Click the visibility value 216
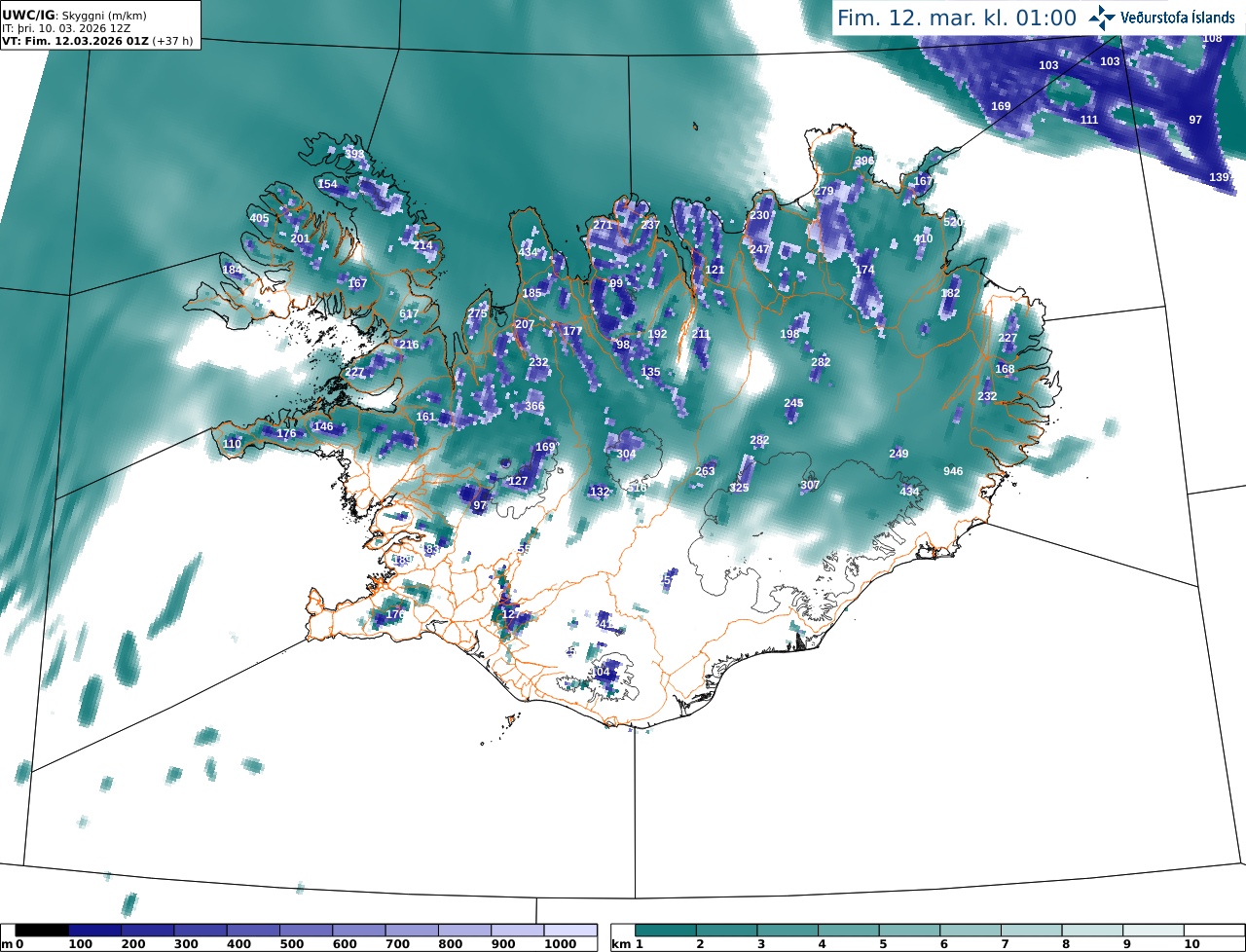This screenshot has width=1246, height=952. (409, 345)
